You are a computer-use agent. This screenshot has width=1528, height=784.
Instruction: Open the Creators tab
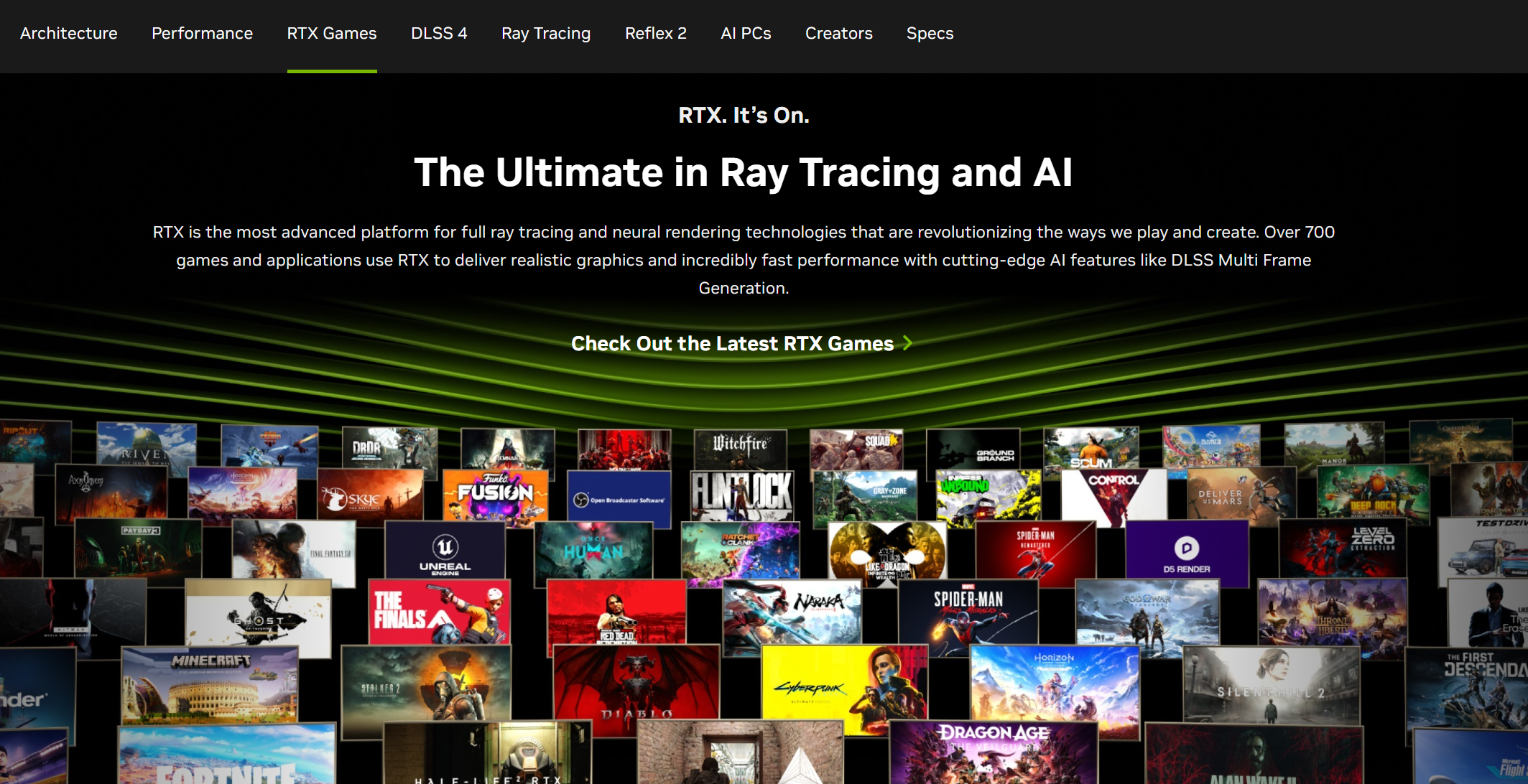(x=838, y=33)
